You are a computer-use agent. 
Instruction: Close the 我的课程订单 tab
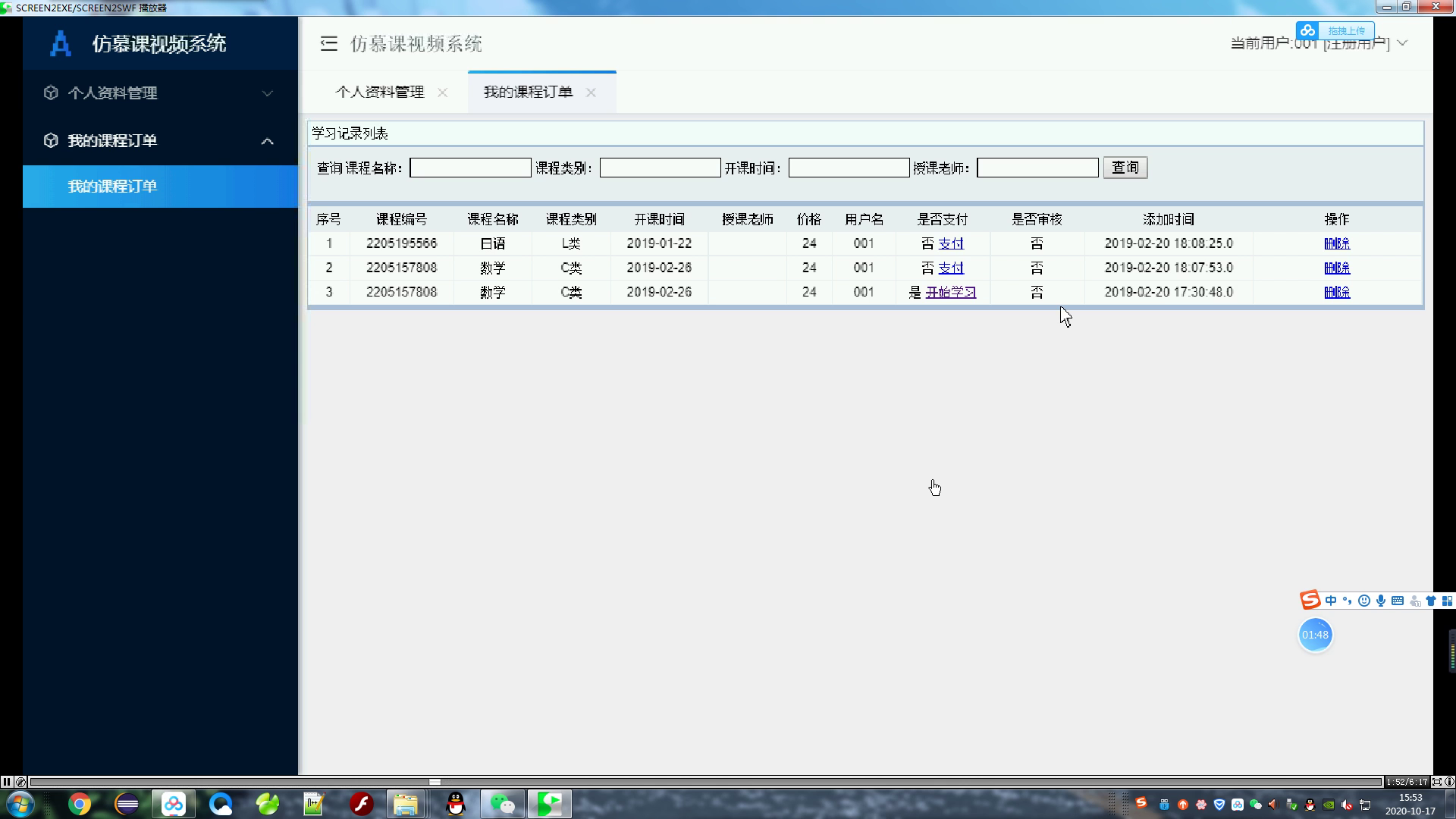tap(591, 93)
